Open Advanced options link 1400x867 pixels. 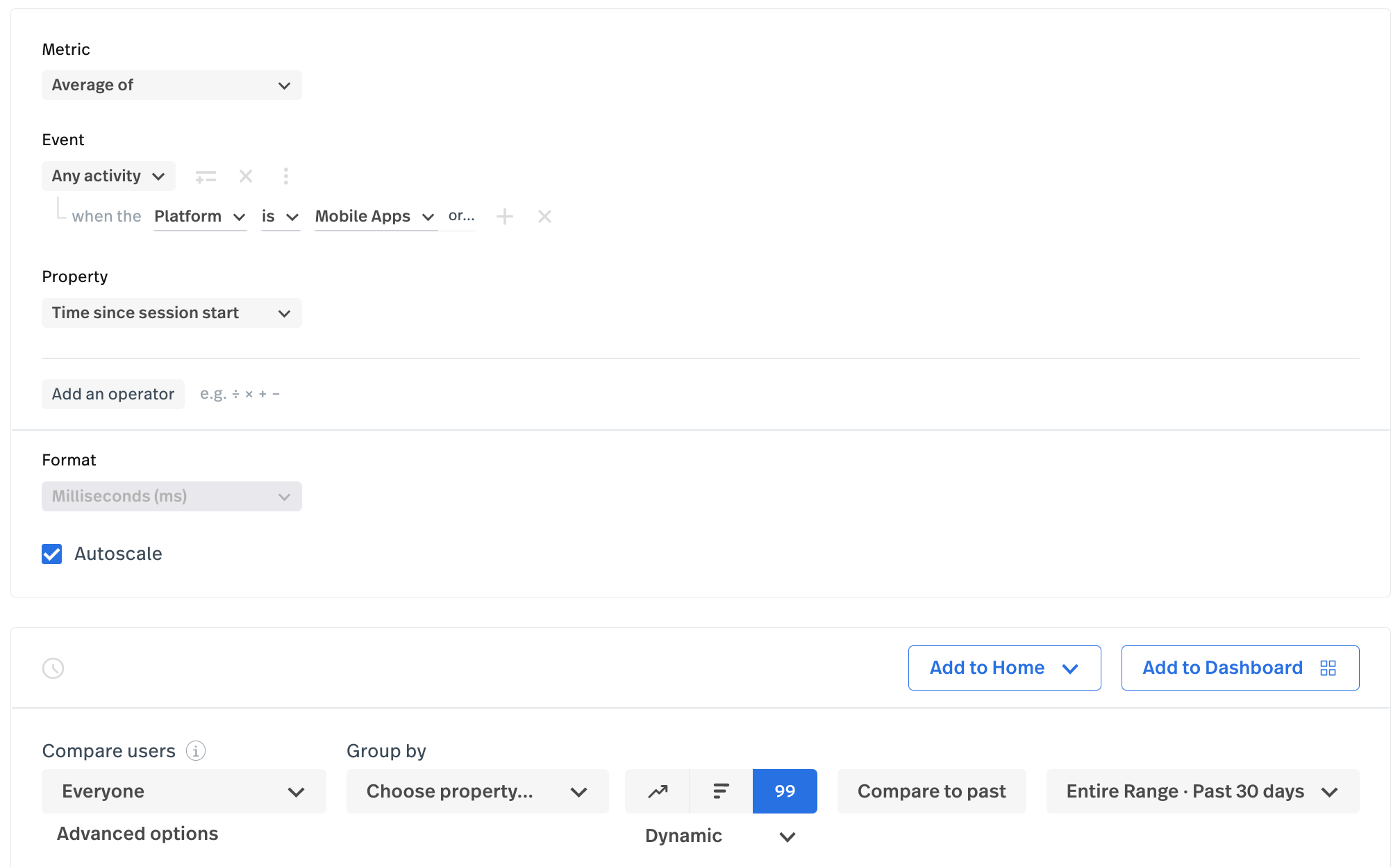click(x=137, y=834)
